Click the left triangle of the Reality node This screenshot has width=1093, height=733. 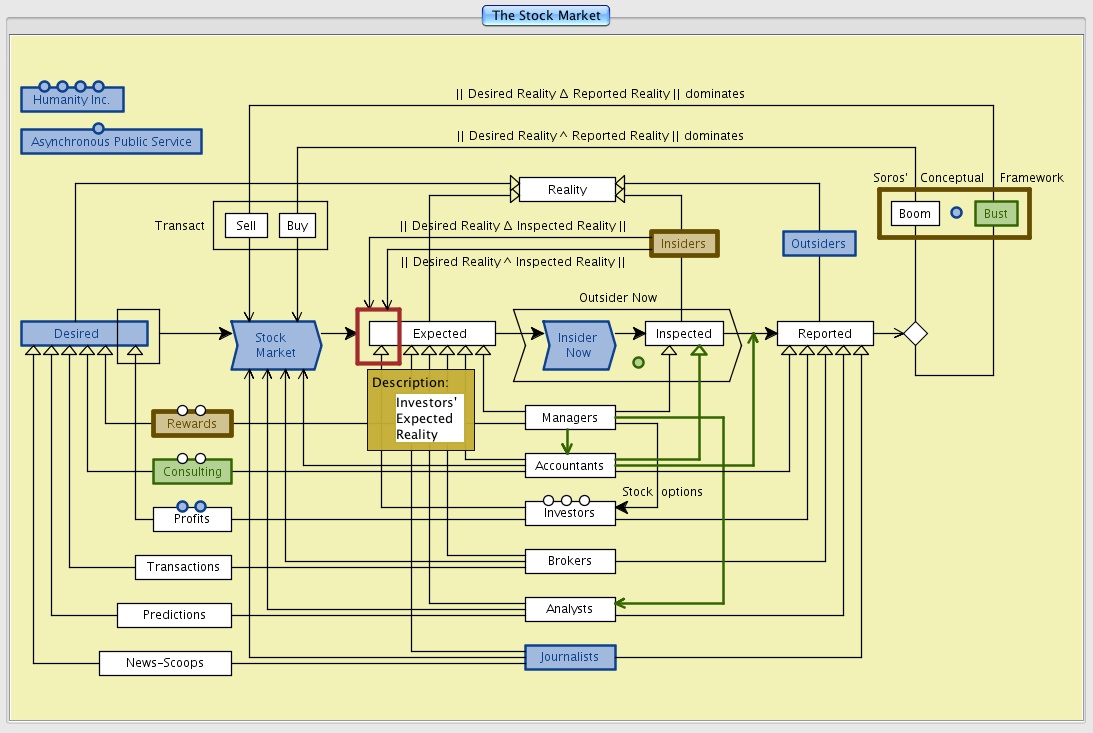515,189
